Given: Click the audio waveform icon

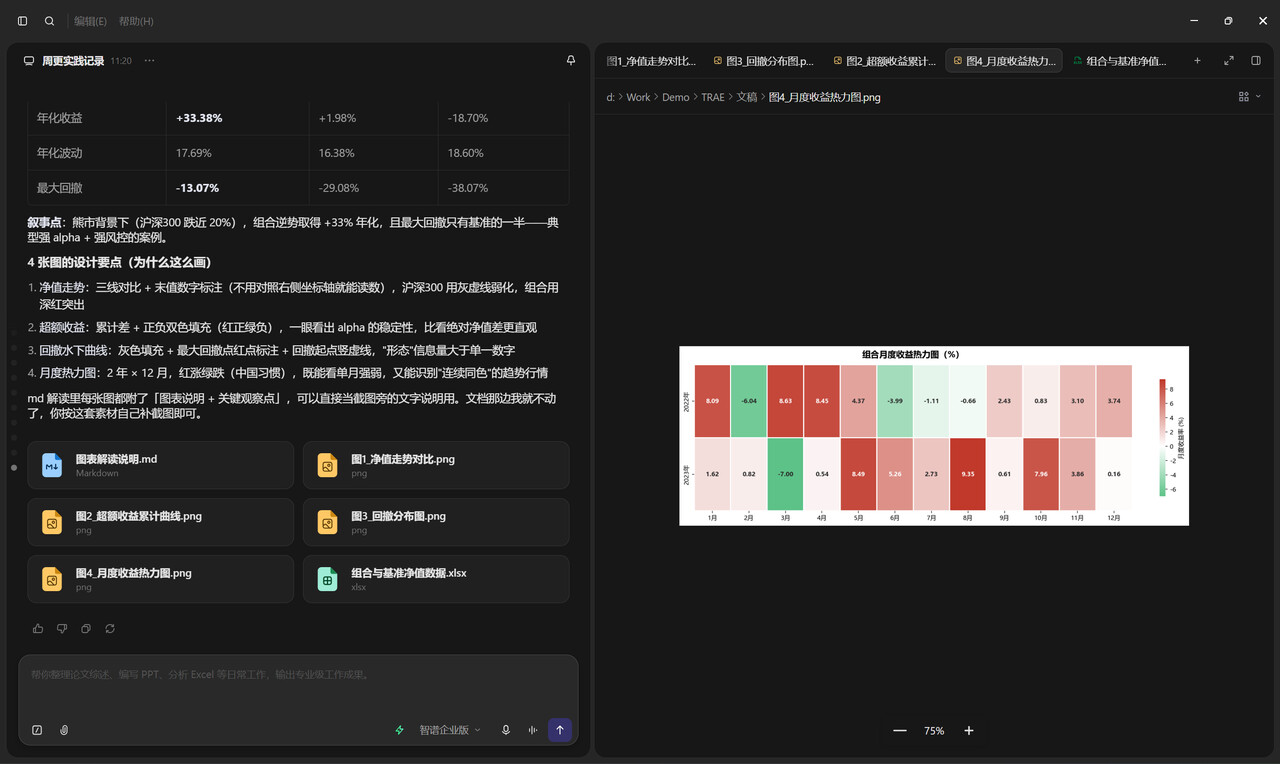Looking at the screenshot, I should point(533,730).
